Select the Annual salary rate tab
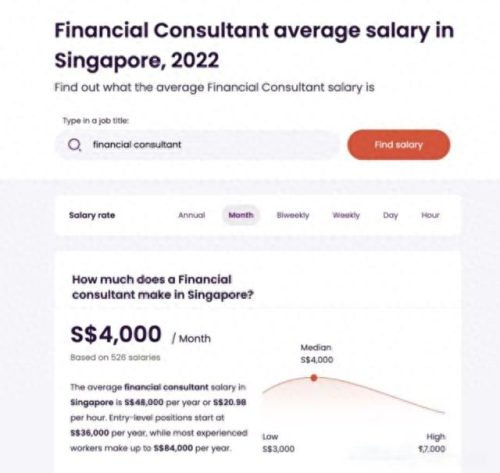The width and height of the screenshot is (500, 473). click(192, 215)
